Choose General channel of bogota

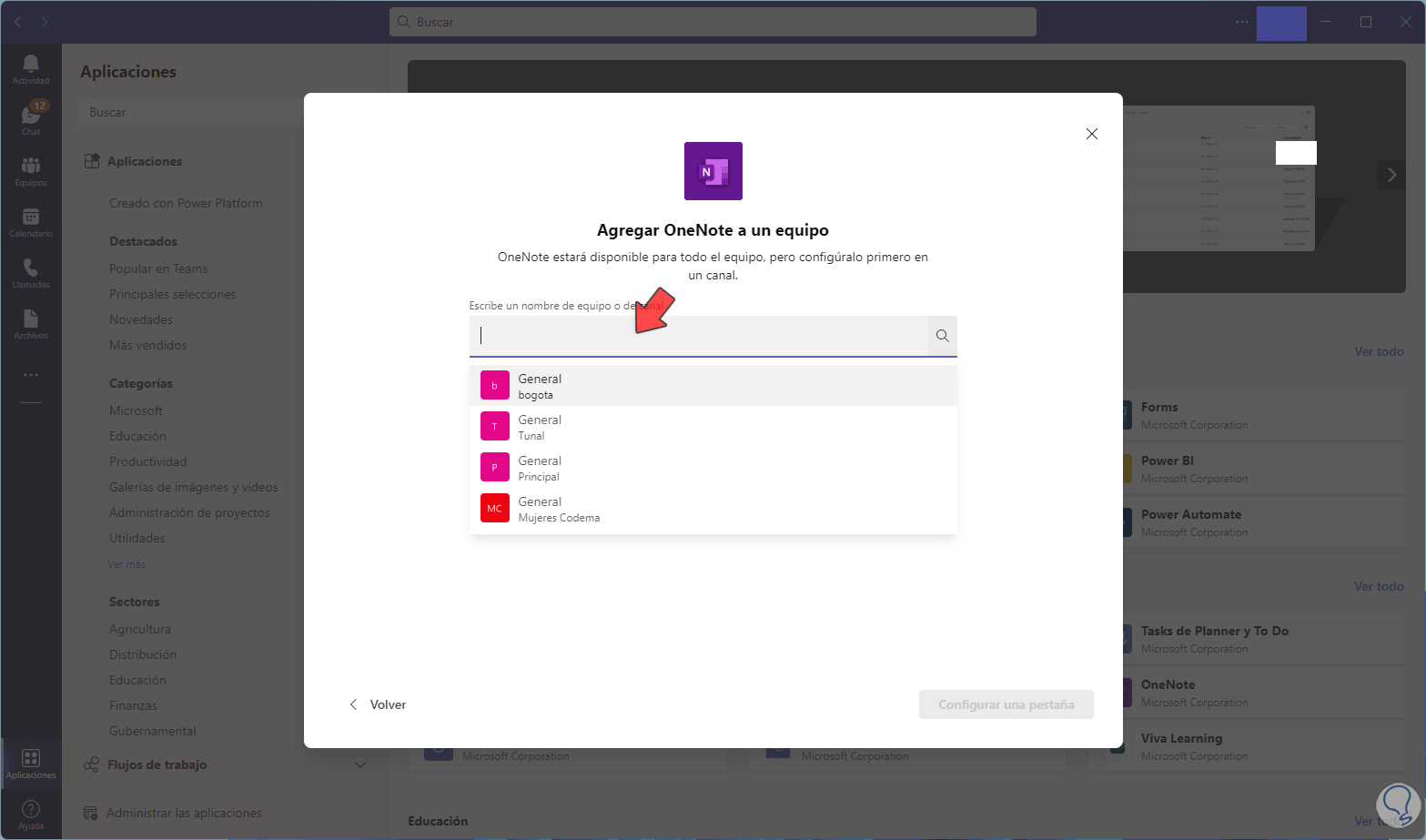tap(713, 386)
